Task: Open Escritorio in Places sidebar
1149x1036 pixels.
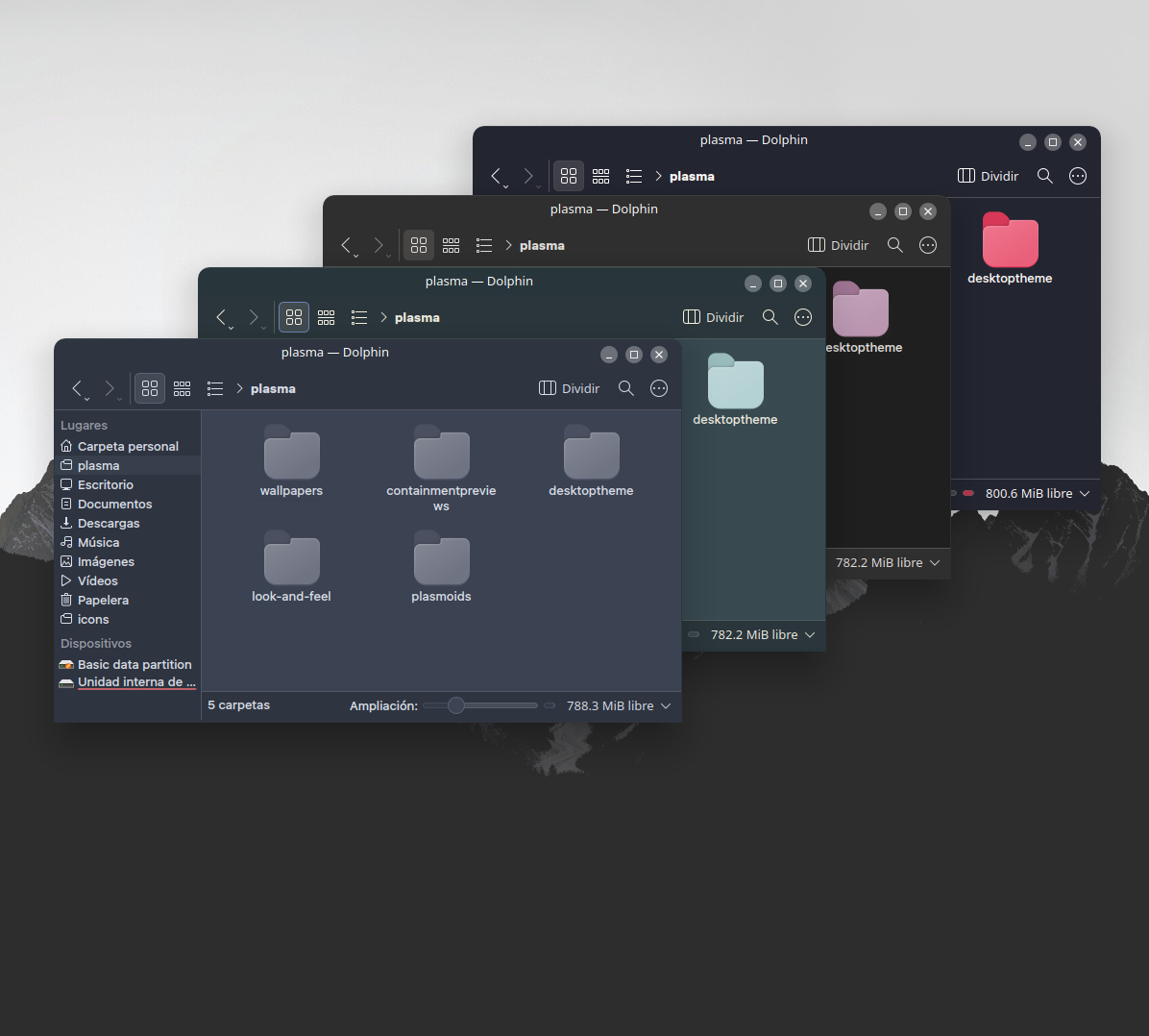Action: tap(128, 484)
